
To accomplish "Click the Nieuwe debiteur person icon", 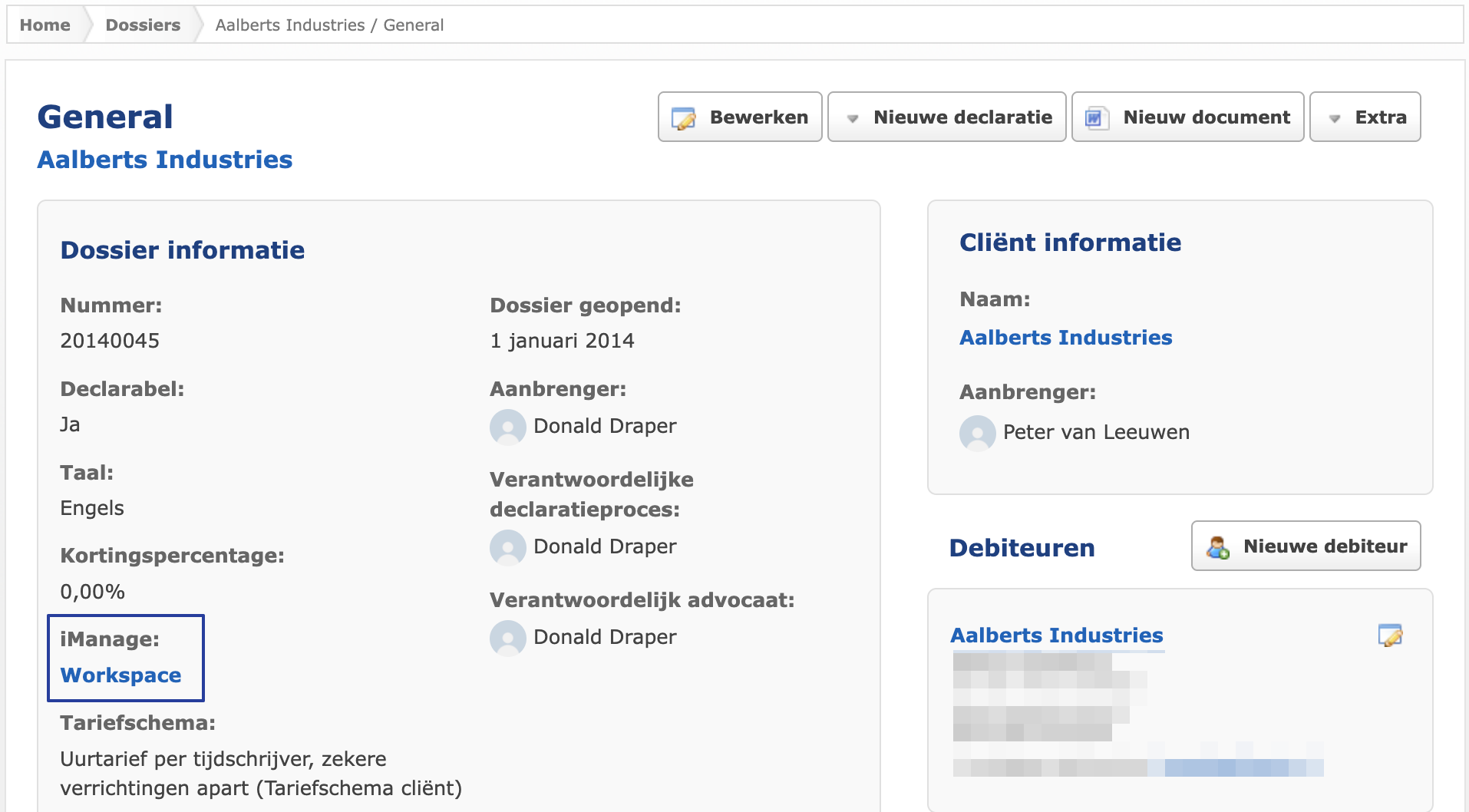I will point(1217,547).
